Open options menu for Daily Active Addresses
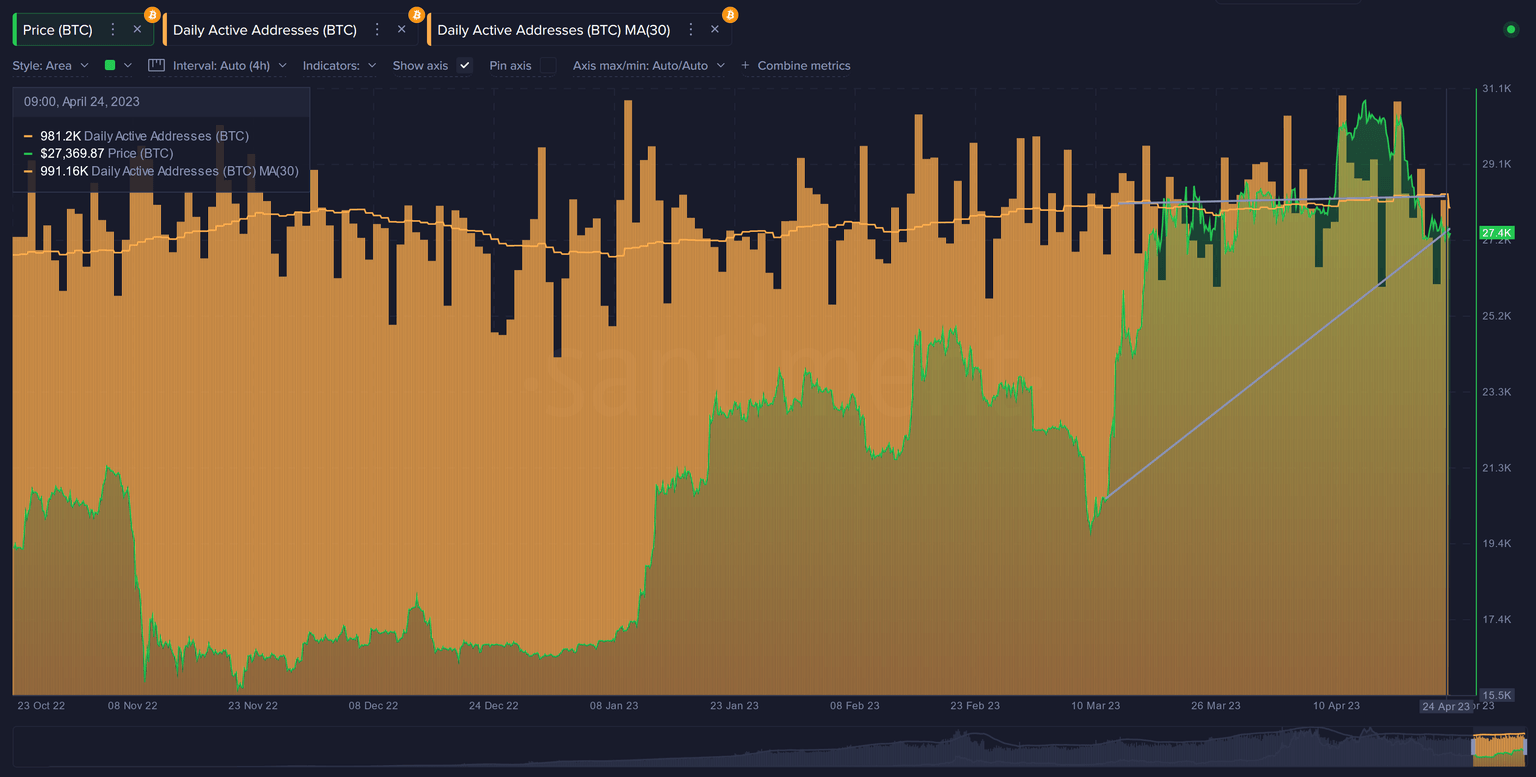This screenshot has height=777, width=1536. coord(376,29)
